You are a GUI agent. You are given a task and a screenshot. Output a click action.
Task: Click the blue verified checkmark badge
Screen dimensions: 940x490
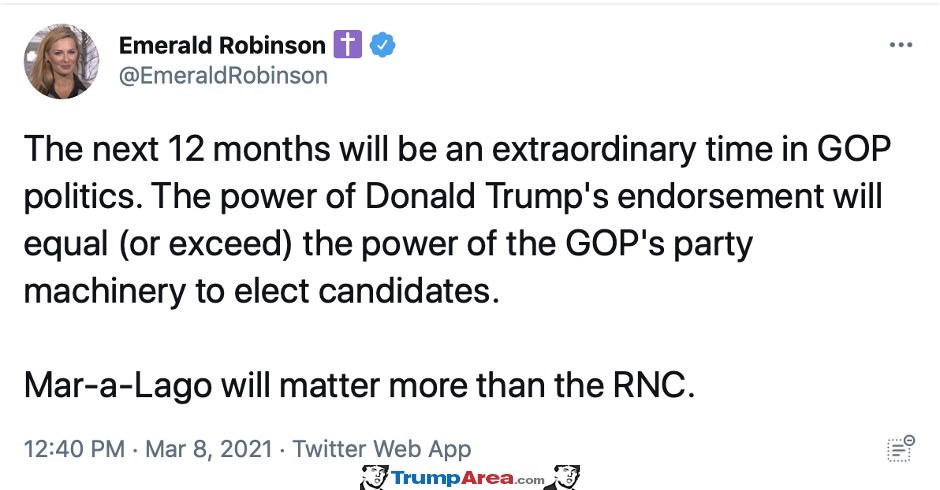click(x=382, y=45)
